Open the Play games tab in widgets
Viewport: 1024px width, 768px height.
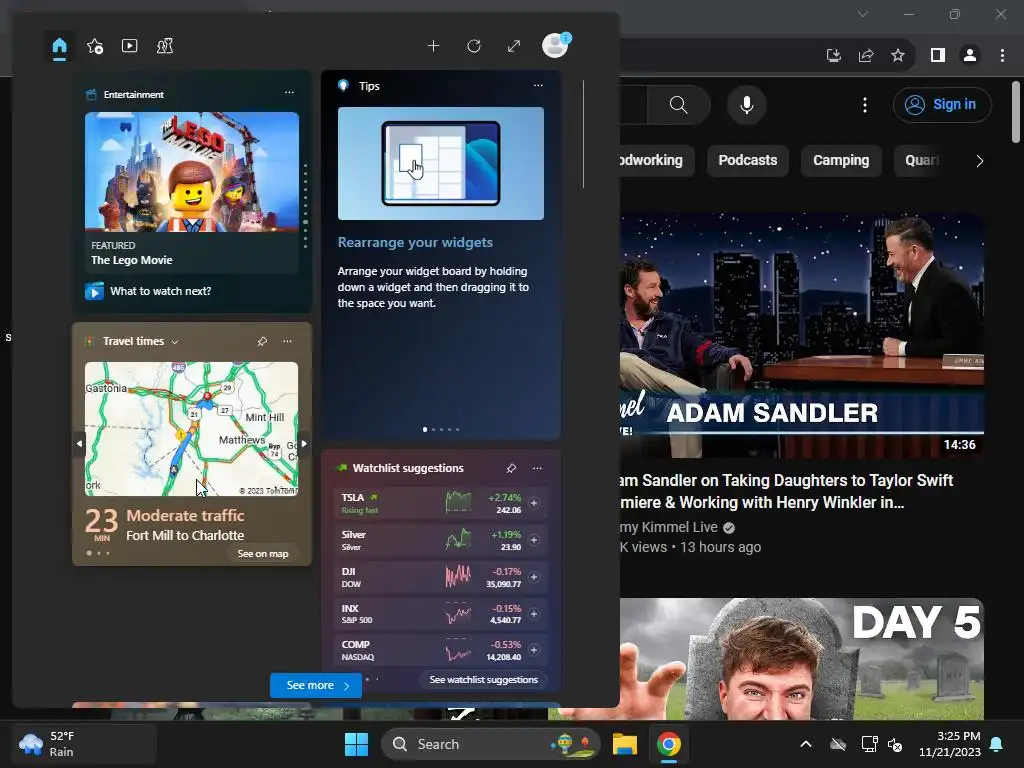pos(165,46)
